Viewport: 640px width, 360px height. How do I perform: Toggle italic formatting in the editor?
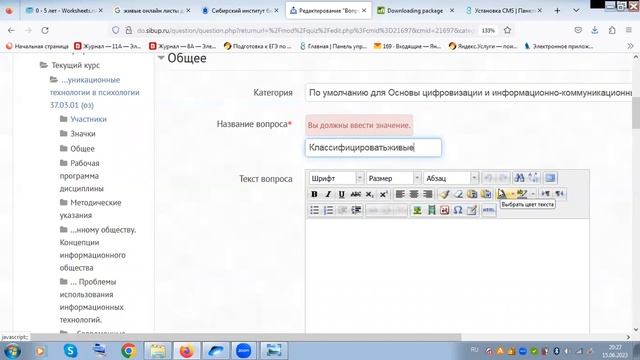[x=328, y=194]
